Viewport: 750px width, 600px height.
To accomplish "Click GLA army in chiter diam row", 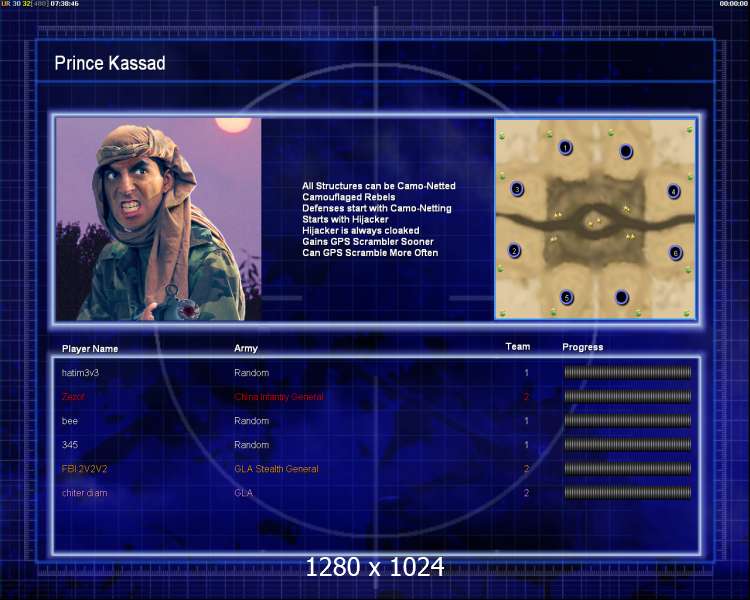I will point(243,492).
